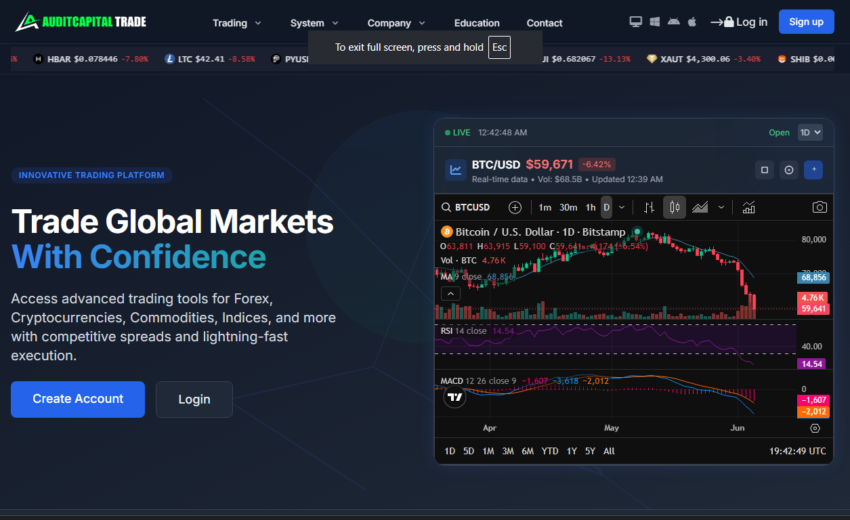Click the LTC ticker coin icon

(x=170, y=59)
